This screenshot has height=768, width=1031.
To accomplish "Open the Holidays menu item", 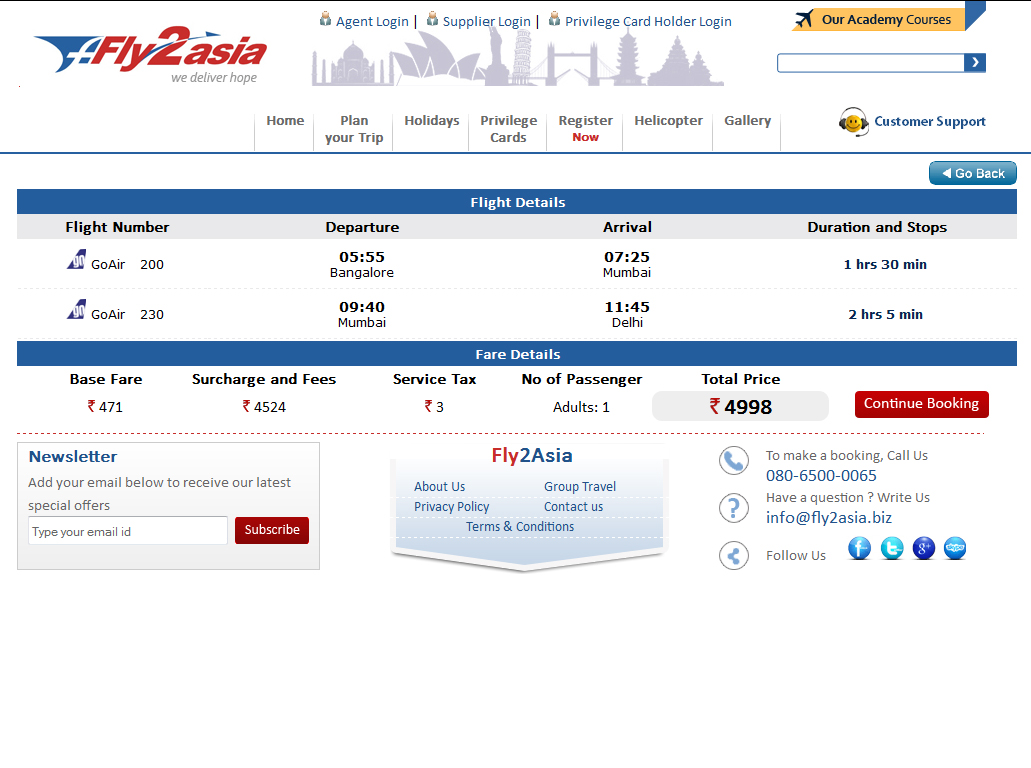I will coord(431,121).
